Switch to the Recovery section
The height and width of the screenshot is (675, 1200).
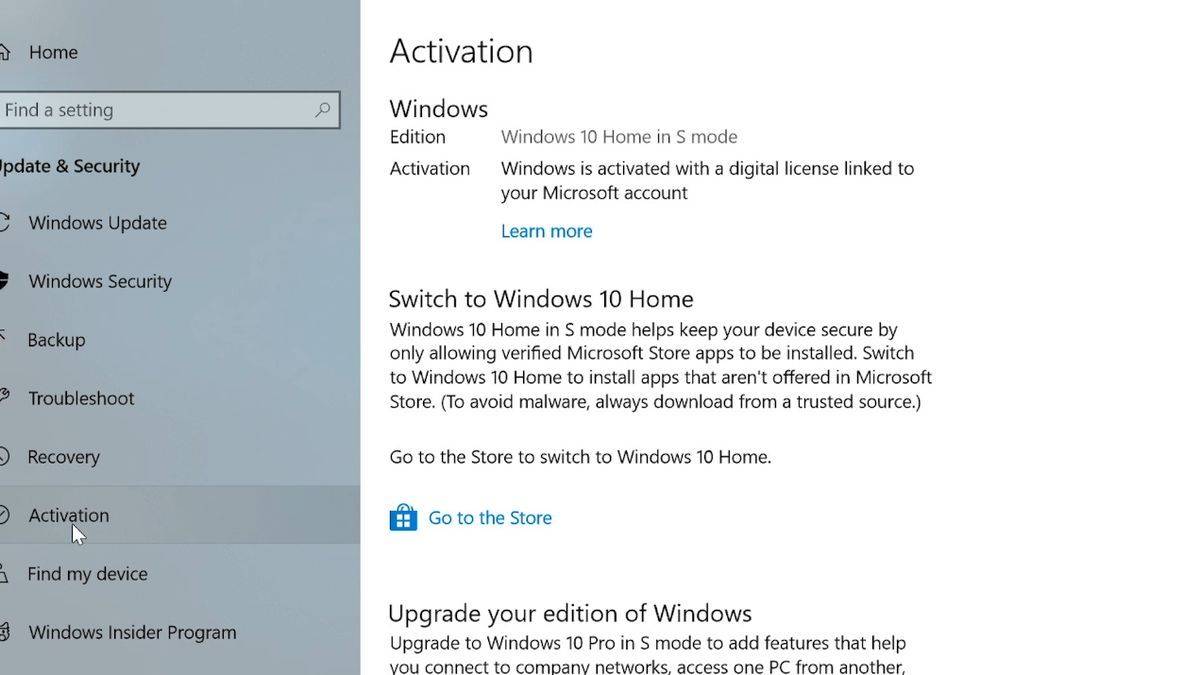64,456
